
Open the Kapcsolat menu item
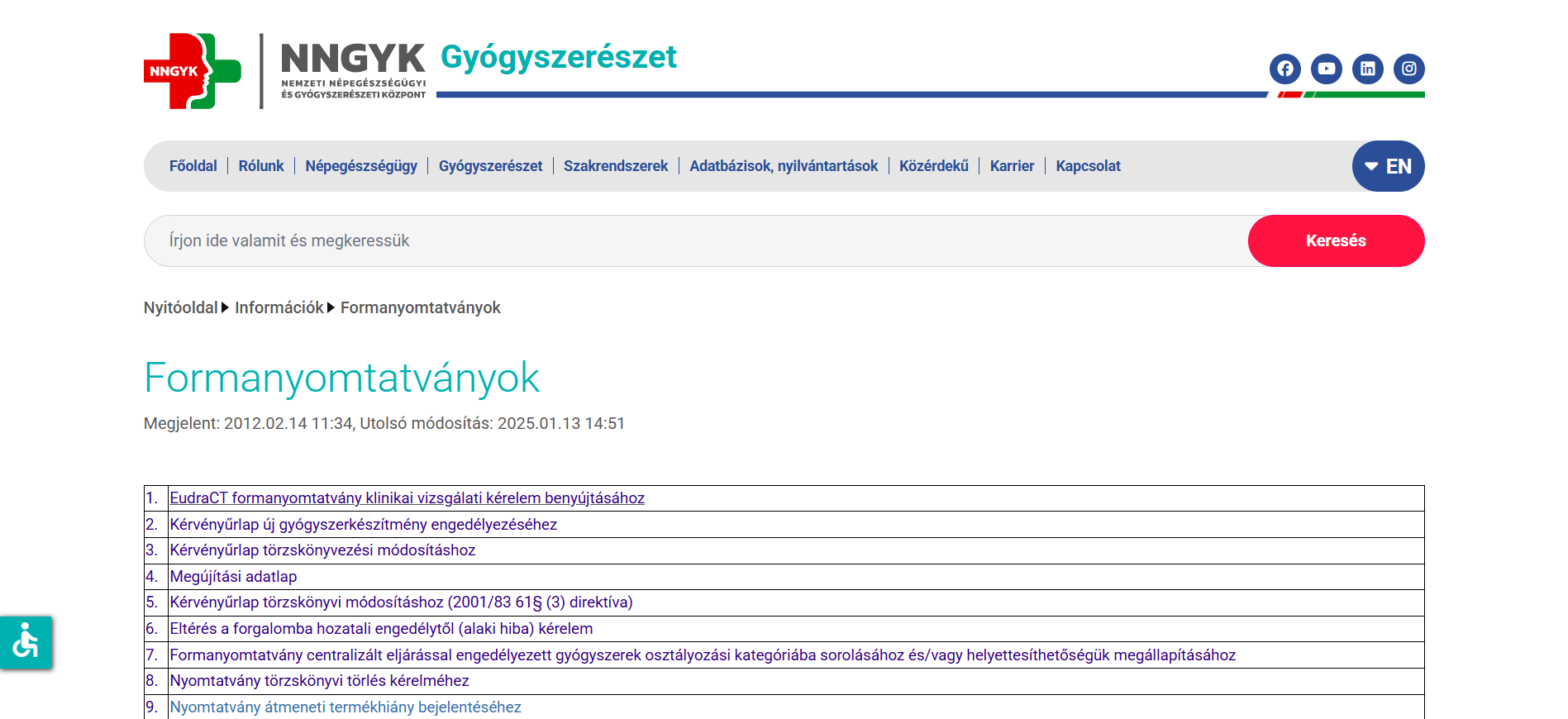click(1088, 166)
